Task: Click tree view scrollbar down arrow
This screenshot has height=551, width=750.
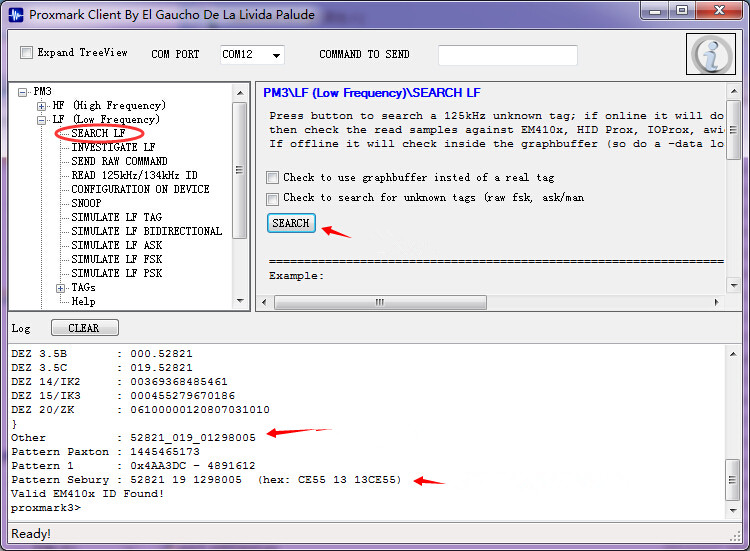Action: pos(240,301)
